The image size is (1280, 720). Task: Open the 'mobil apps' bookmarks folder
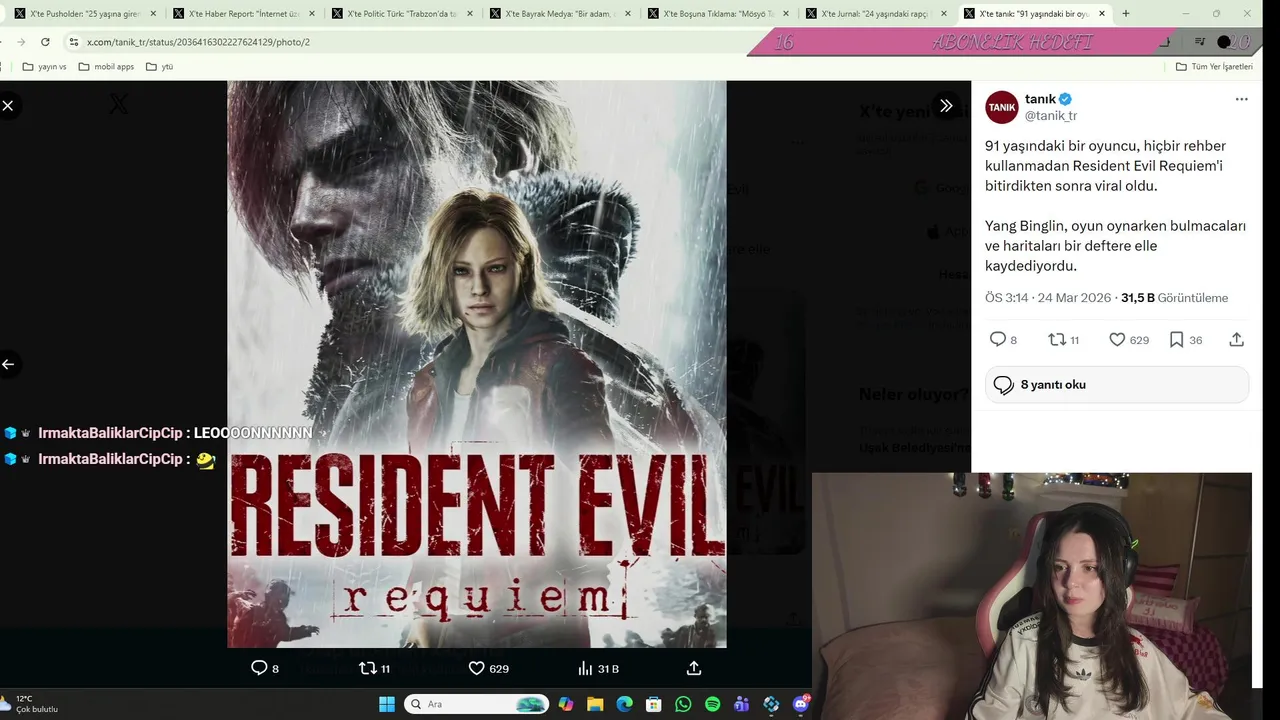click(x=105, y=66)
